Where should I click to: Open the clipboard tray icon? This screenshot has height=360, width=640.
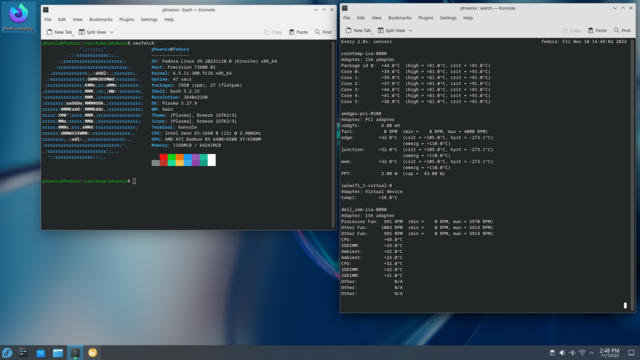552,353
